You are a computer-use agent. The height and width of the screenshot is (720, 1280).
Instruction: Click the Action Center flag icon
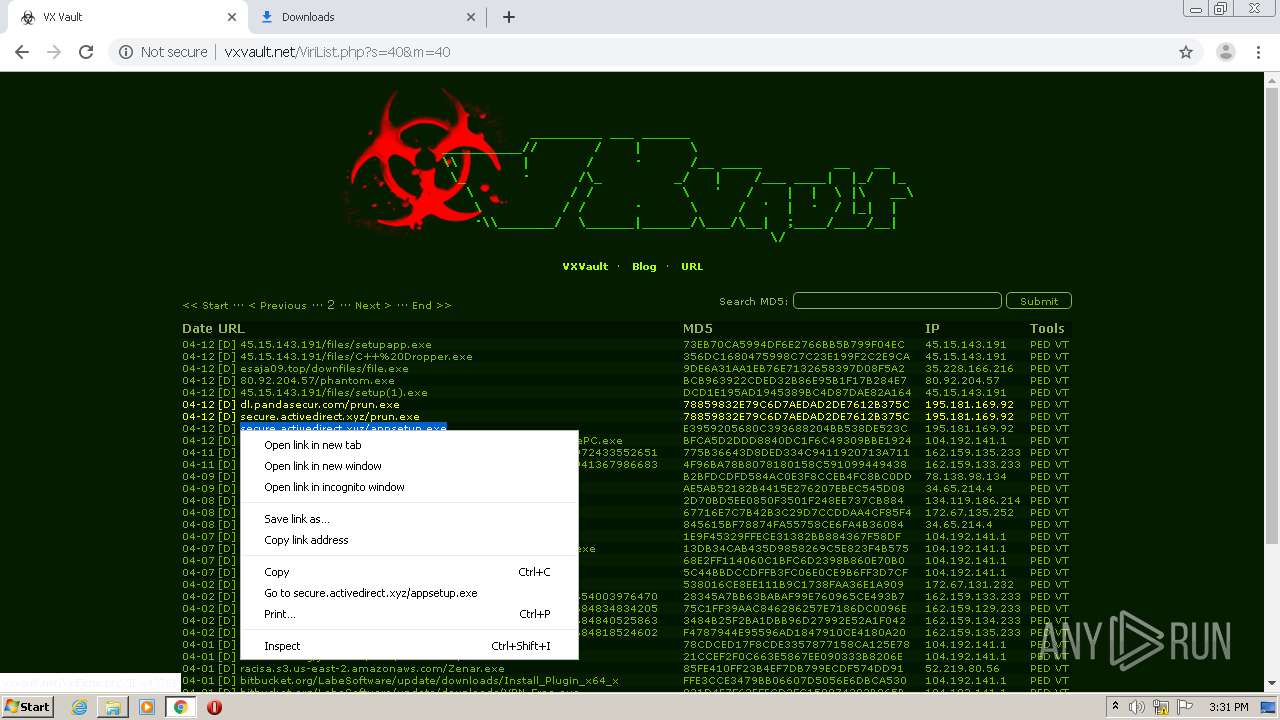pyautogui.click(x=1185, y=707)
